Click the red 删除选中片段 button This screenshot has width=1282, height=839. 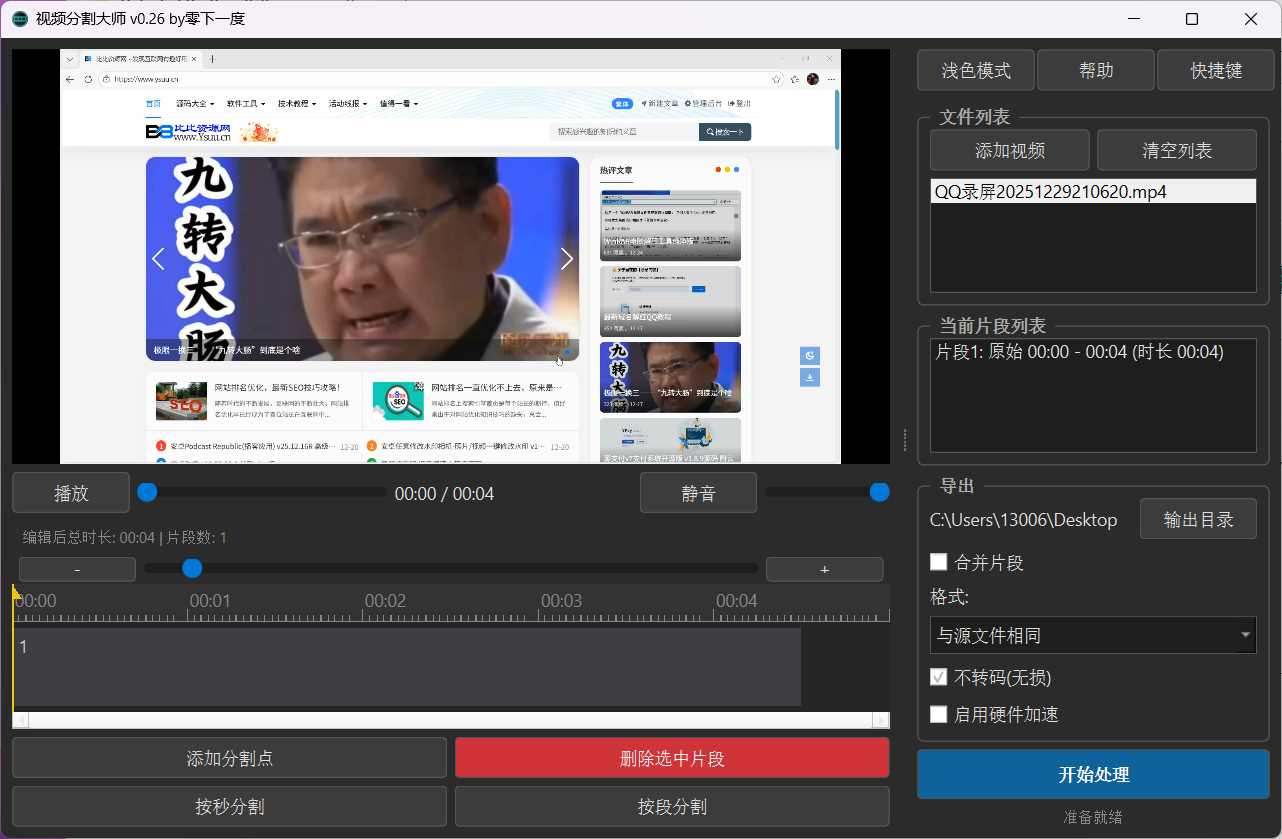[x=671, y=758]
